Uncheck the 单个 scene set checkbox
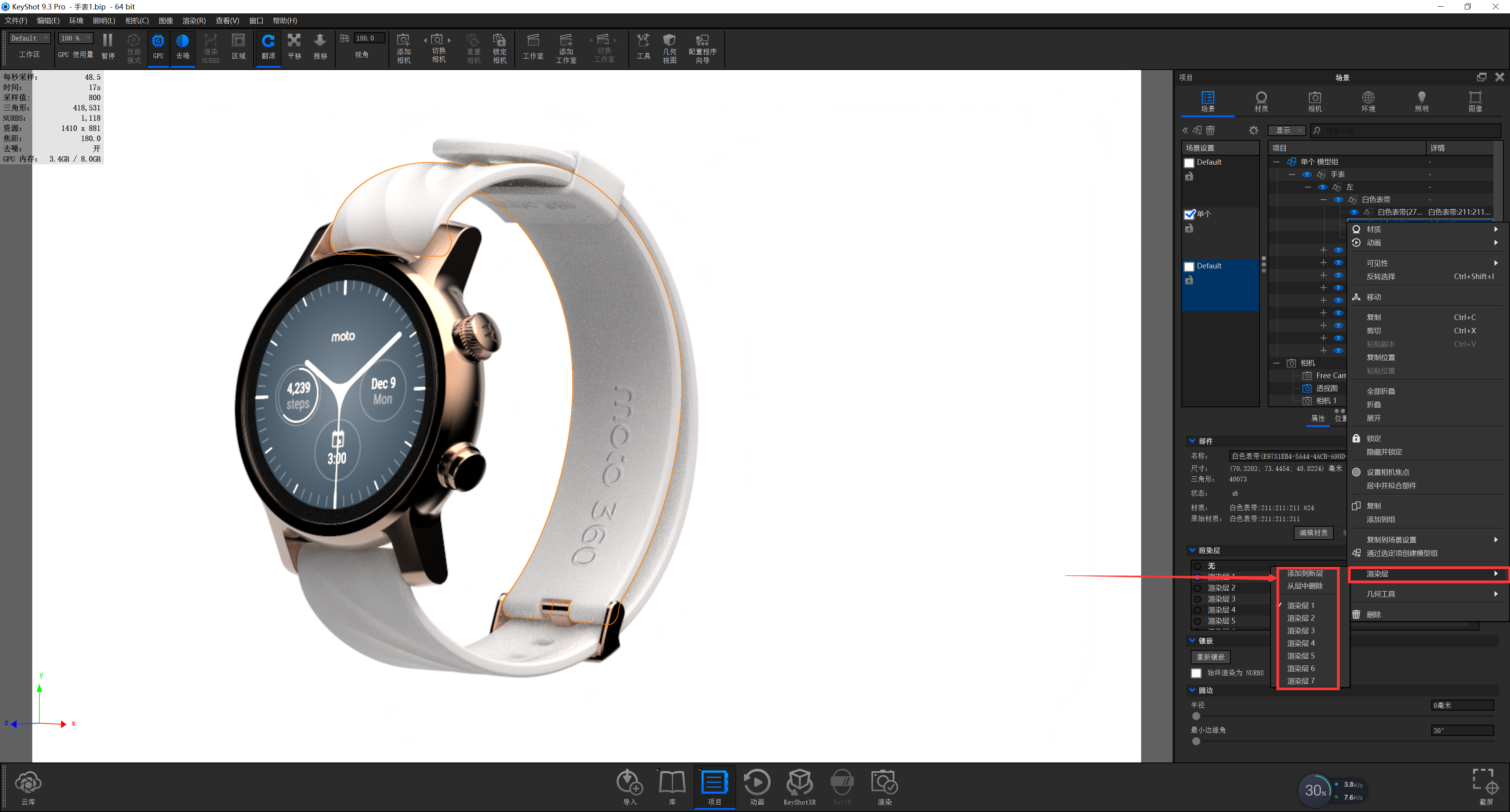Image resolution: width=1510 pixels, height=812 pixels. pos(1190,215)
